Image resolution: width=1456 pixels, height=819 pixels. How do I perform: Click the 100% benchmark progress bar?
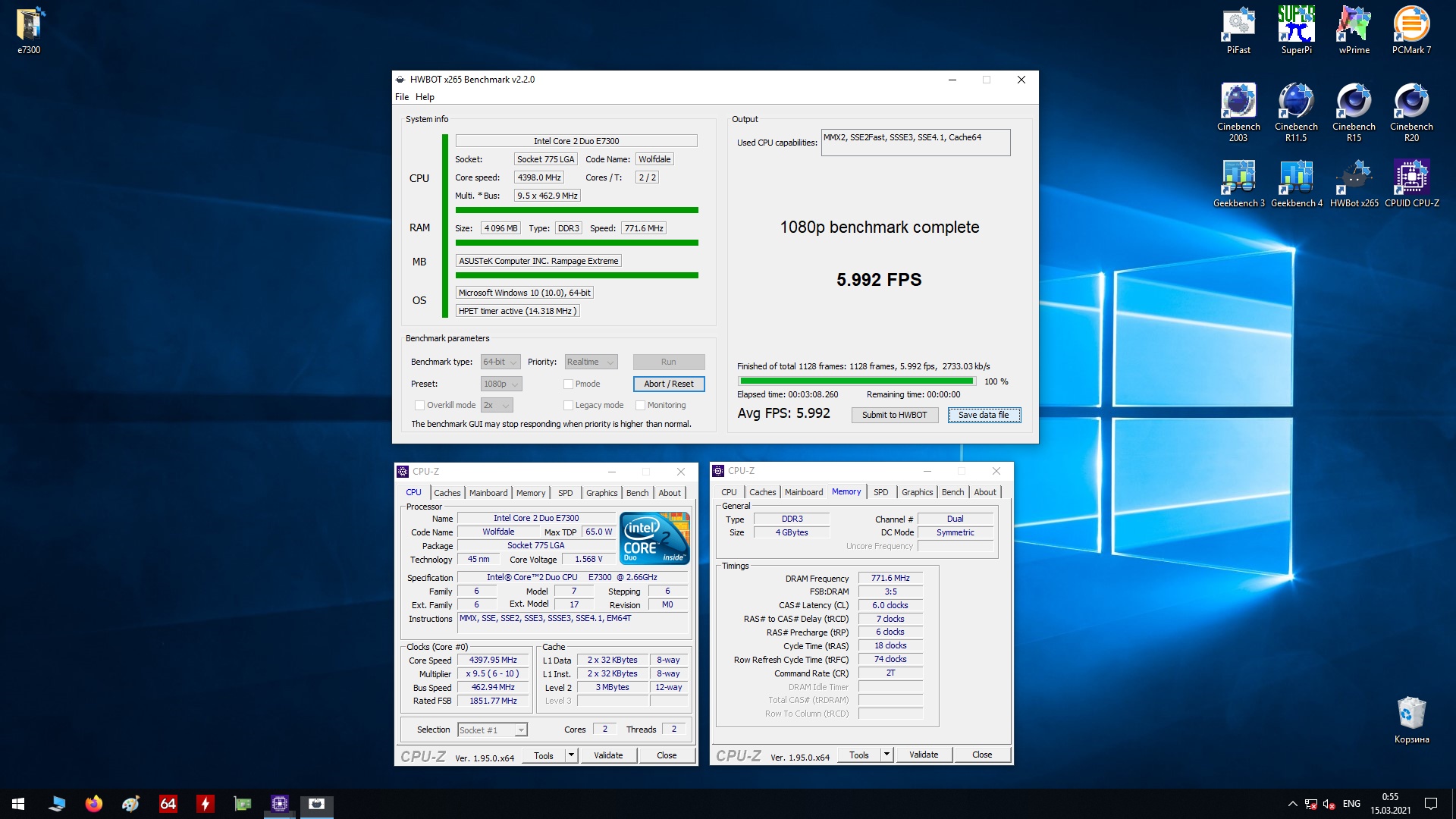point(857,381)
